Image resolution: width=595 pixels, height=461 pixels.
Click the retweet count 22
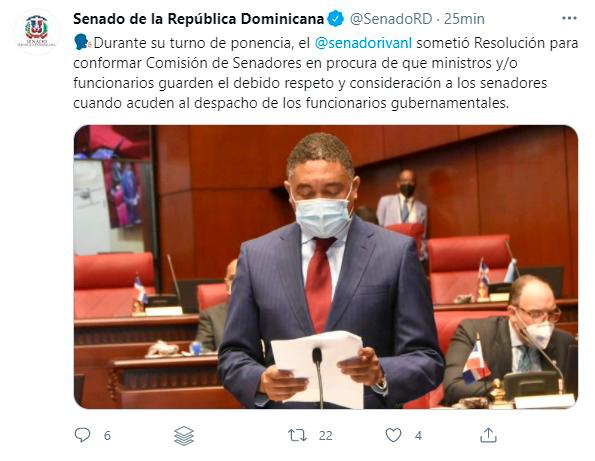pos(326,436)
